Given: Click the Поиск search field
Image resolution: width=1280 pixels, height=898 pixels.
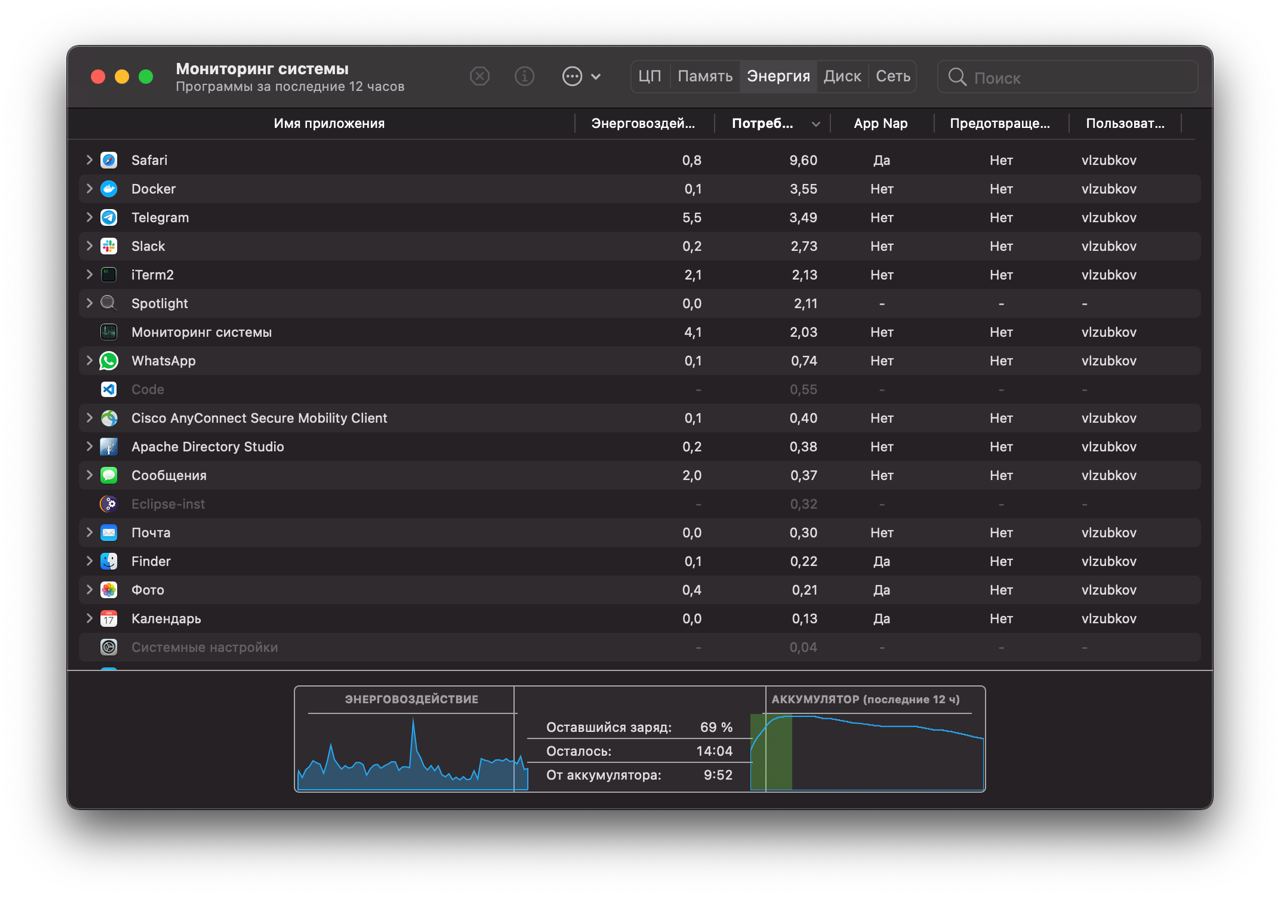Looking at the screenshot, I should (1067, 77).
